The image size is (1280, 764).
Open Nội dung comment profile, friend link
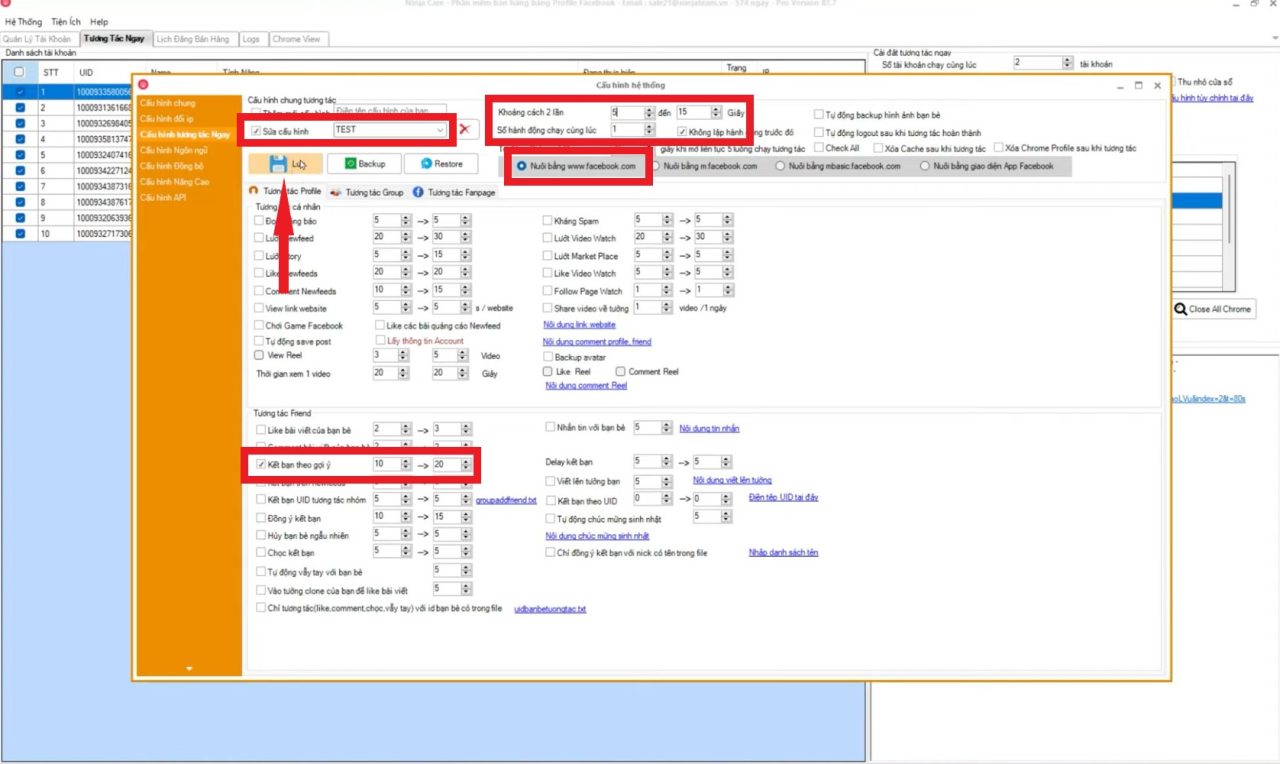(597, 341)
